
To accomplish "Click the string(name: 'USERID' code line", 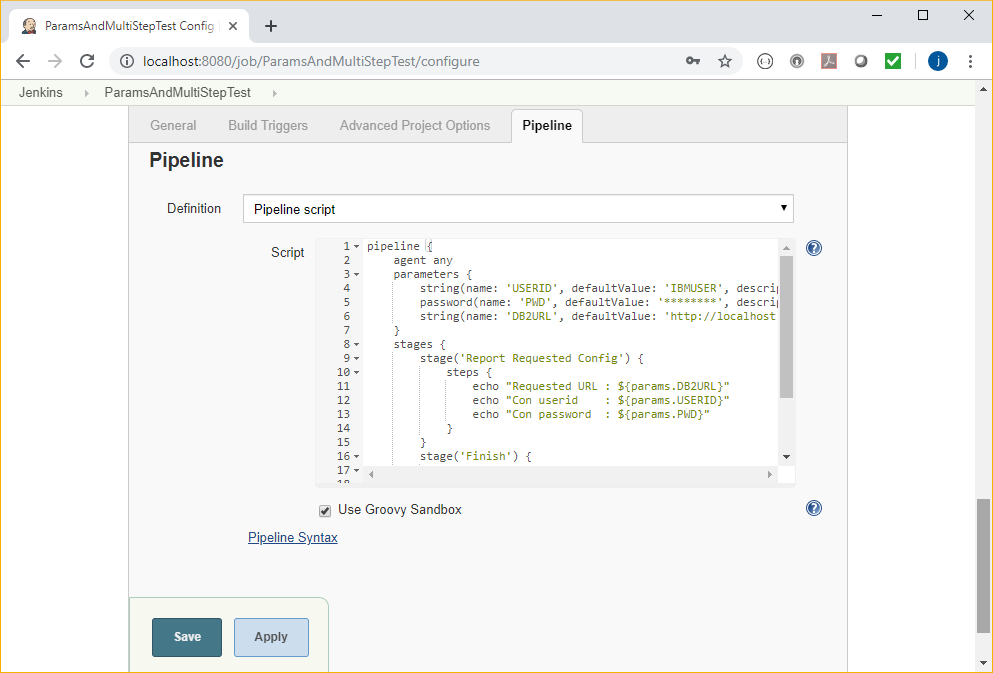I will pos(598,288).
